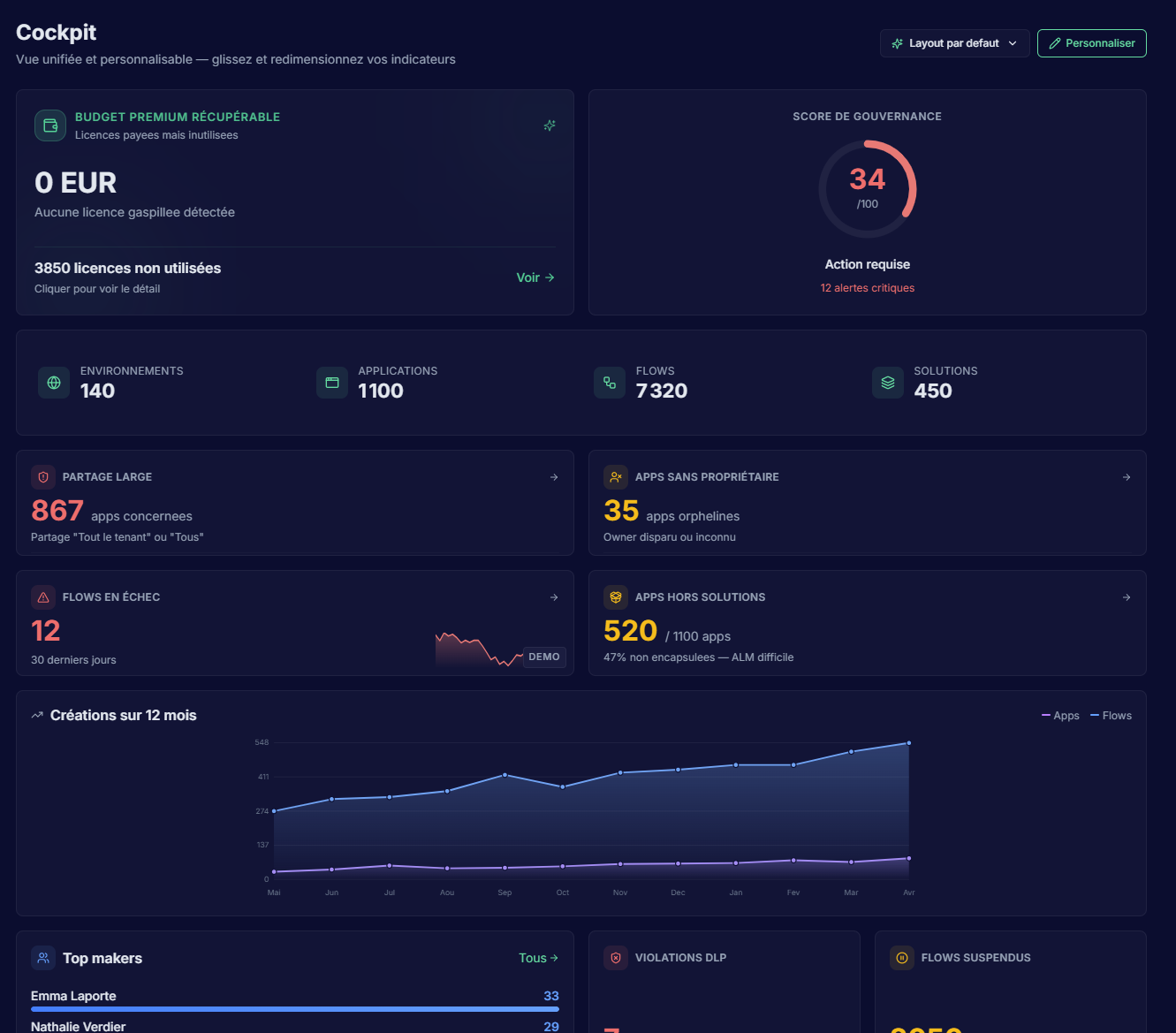Image resolution: width=1176 pixels, height=1033 pixels.
Task: Open the Voir link for unused licenses
Action: pyautogui.click(x=535, y=277)
